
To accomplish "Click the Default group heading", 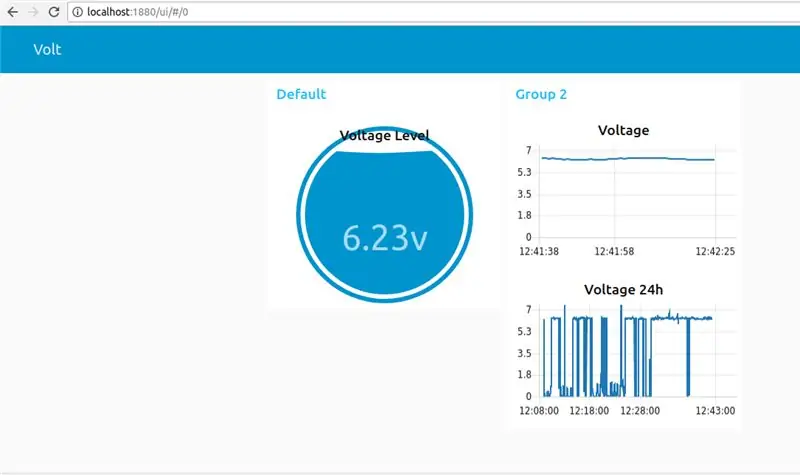I will tap(301, 94).
